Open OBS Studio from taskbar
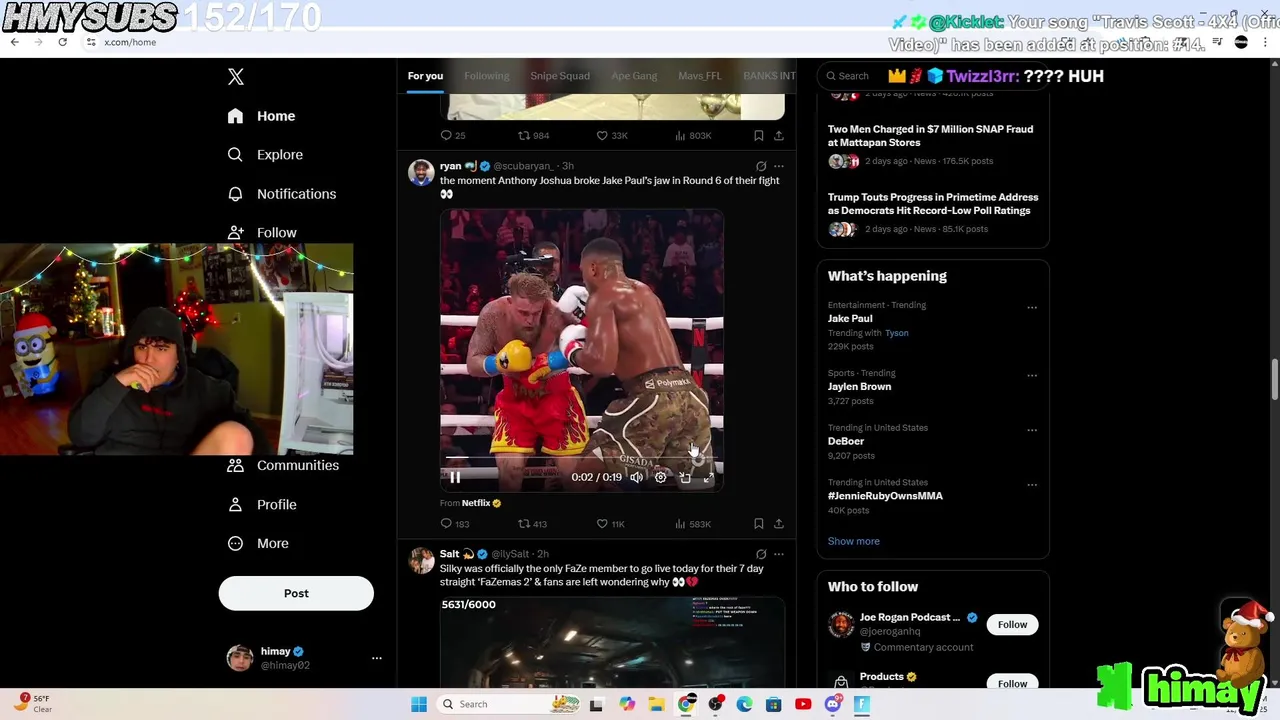 pyautogui.click(x=715, y=704)
